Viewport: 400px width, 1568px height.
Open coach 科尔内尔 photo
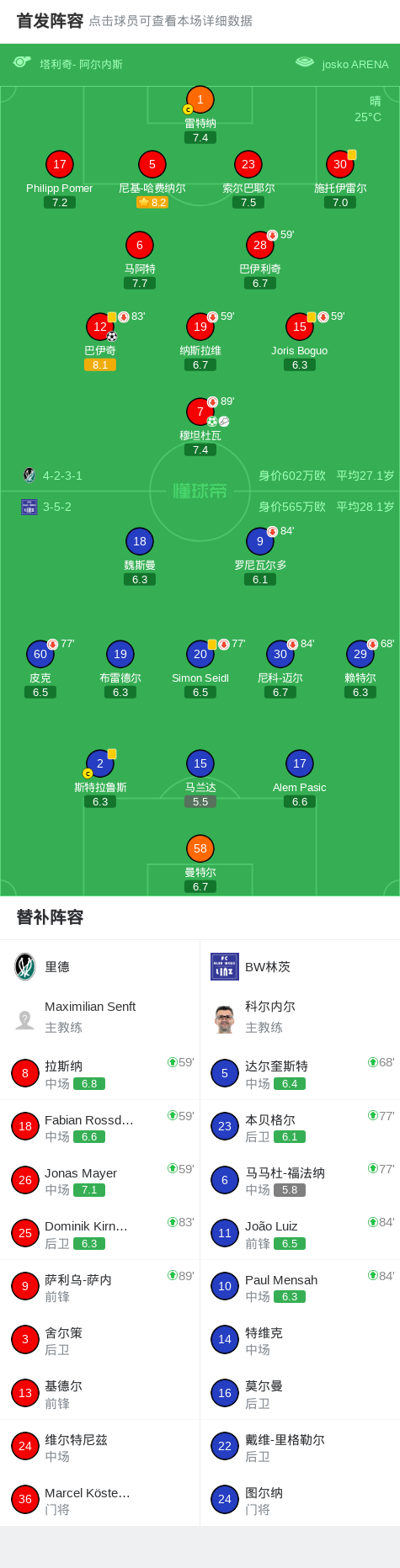[224, 1018]
